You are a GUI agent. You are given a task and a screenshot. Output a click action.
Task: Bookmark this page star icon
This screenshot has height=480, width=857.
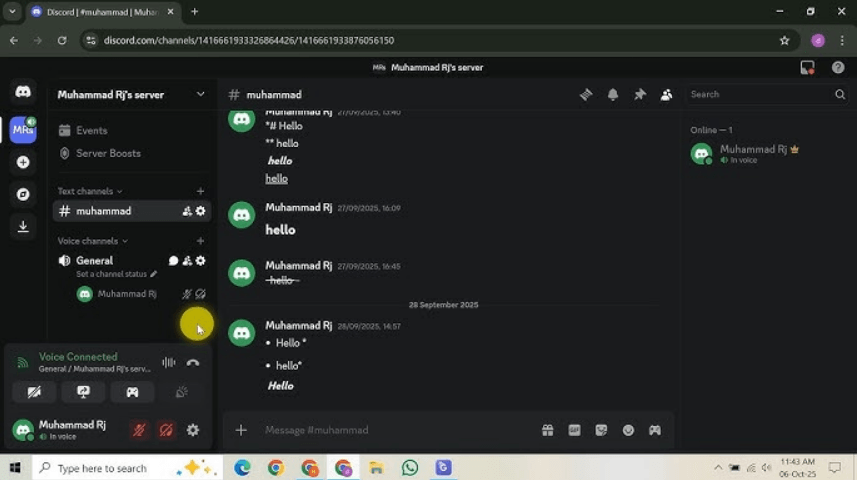click(784, 40)
